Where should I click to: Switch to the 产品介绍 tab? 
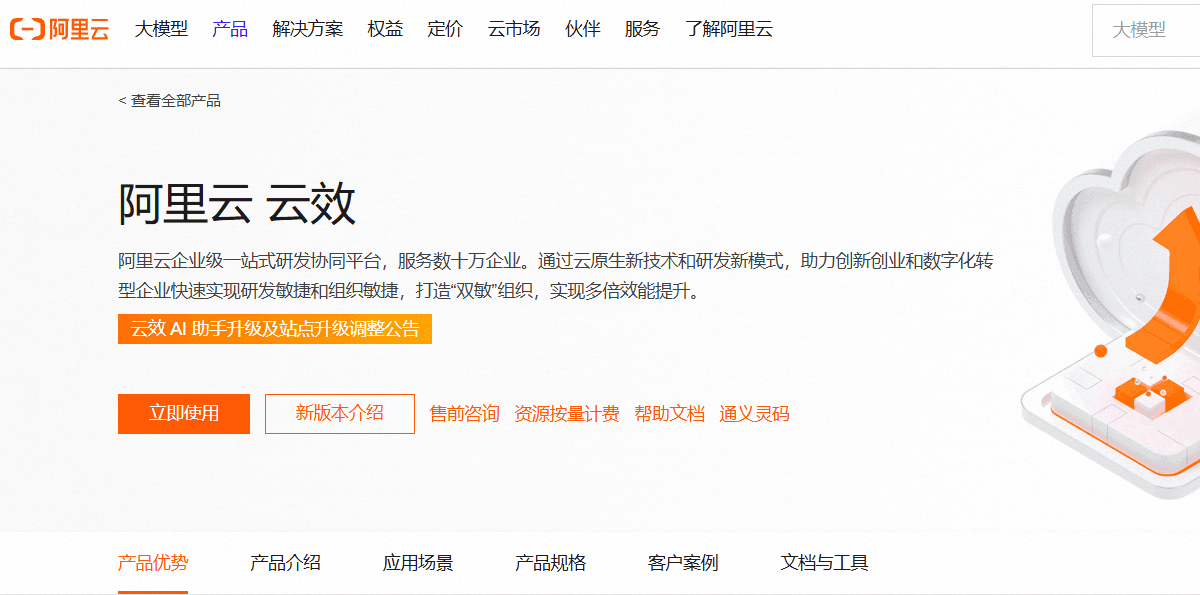point(285,563)
